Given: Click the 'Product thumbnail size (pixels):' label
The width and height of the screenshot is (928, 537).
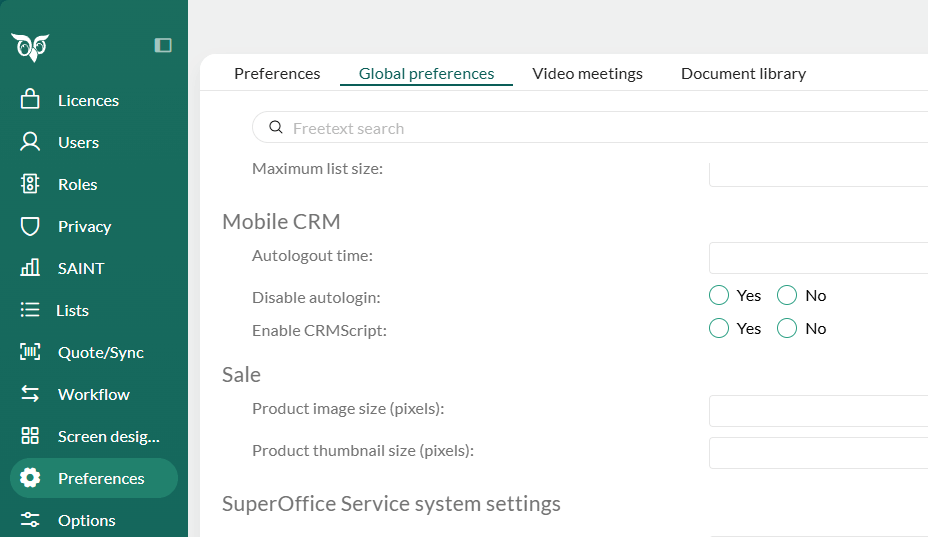Looking at the screenshot, I should [x=363, y=451].
